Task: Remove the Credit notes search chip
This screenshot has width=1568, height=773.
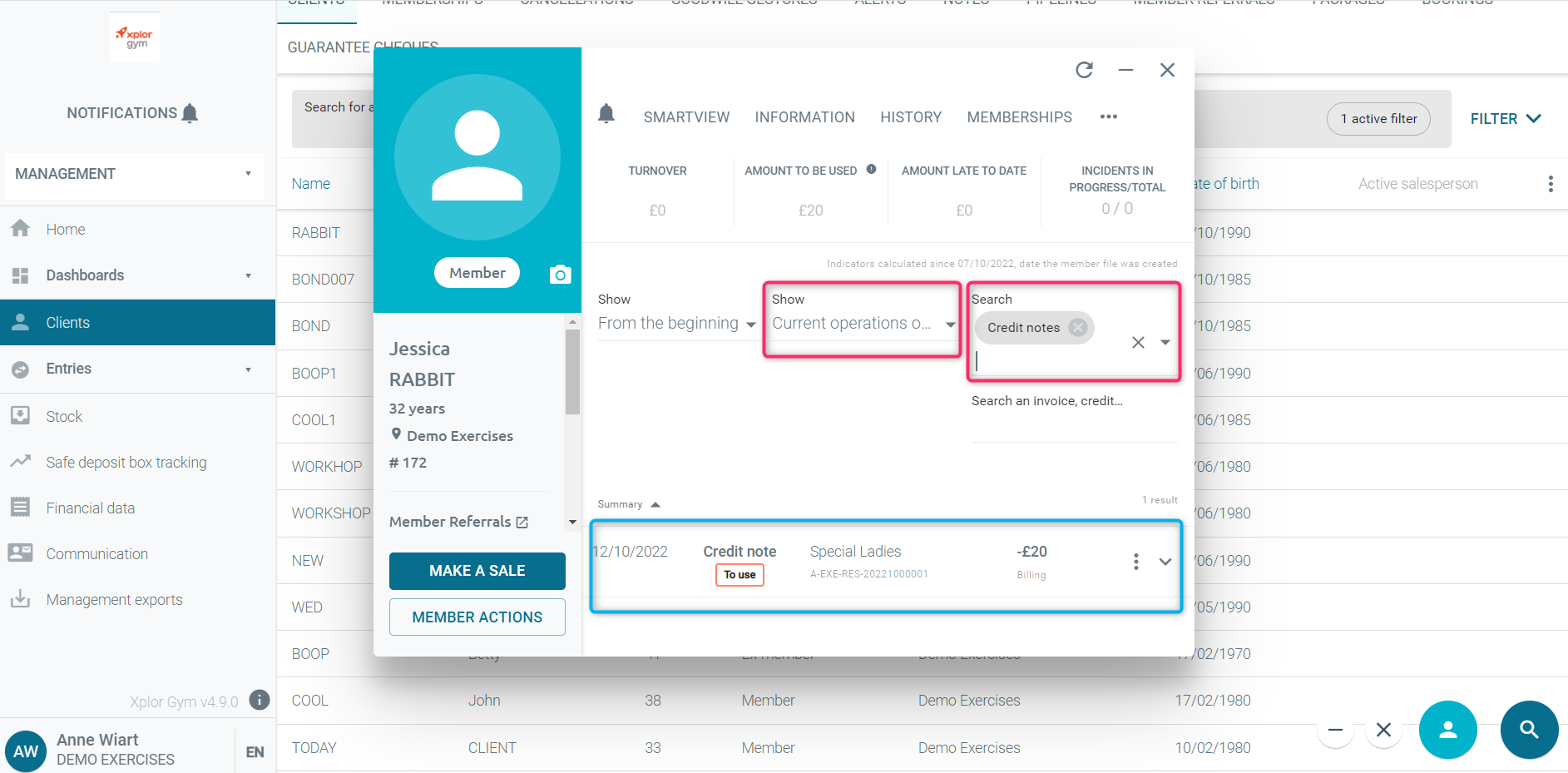Action: [x=1078, y=327]
